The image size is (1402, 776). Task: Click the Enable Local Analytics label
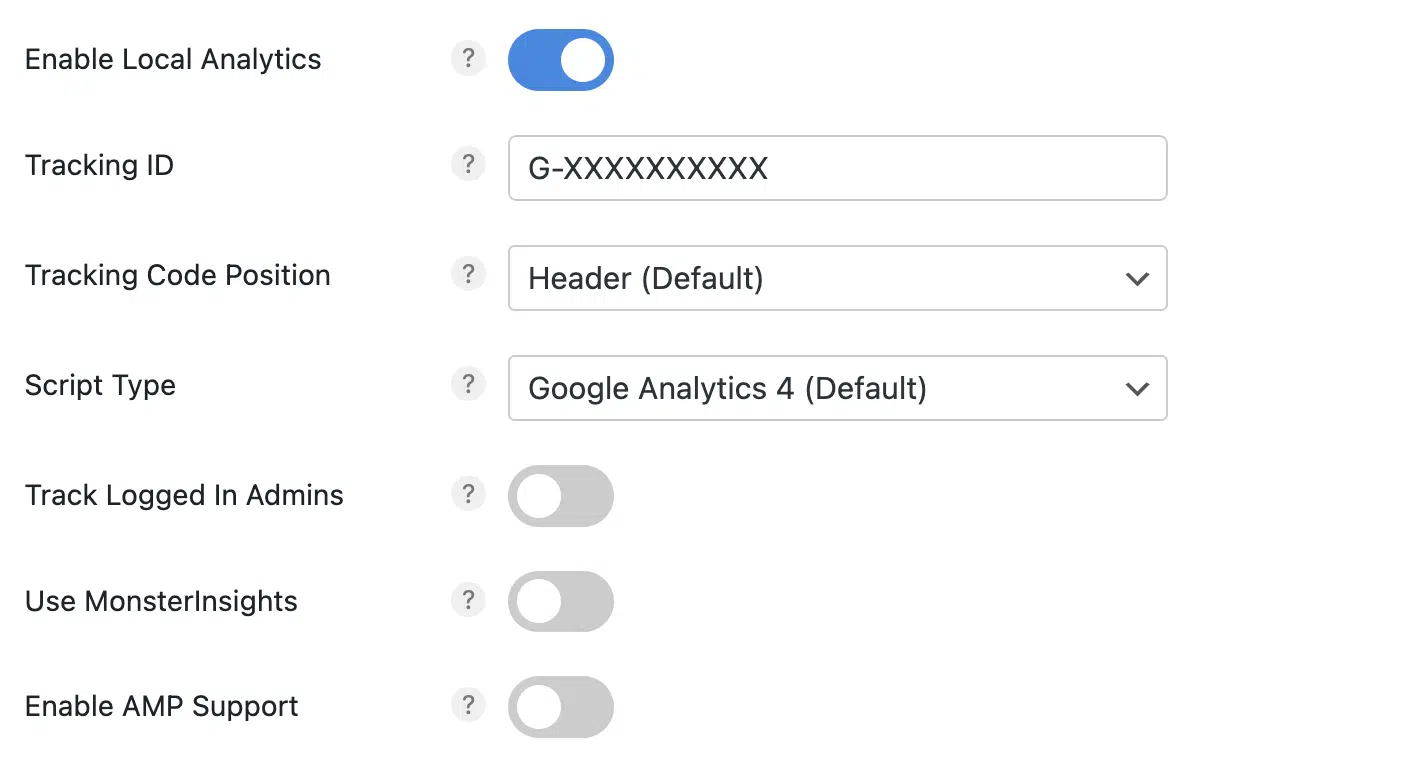coord(172,59)
